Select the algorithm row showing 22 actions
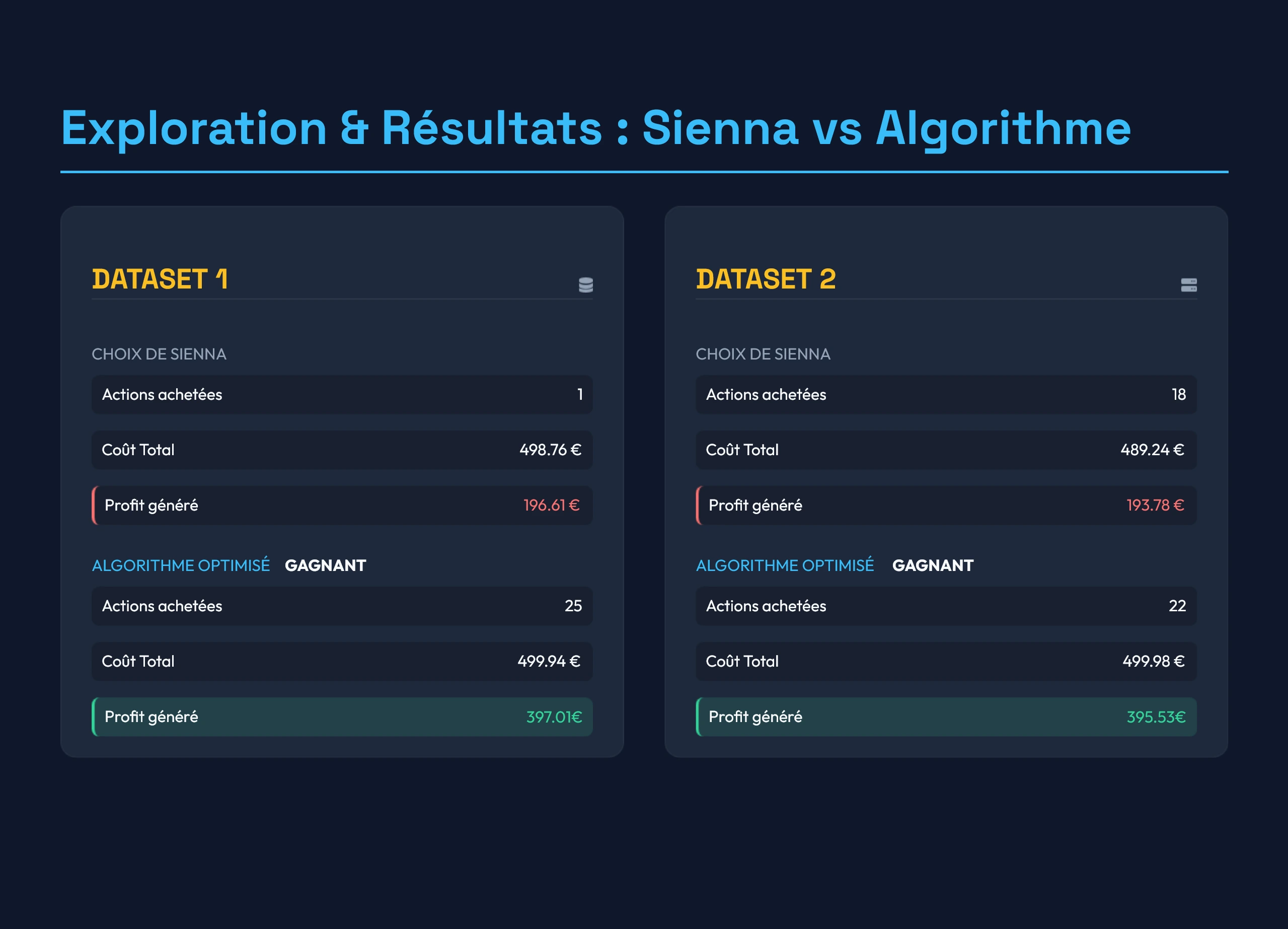 click(946, 606)
